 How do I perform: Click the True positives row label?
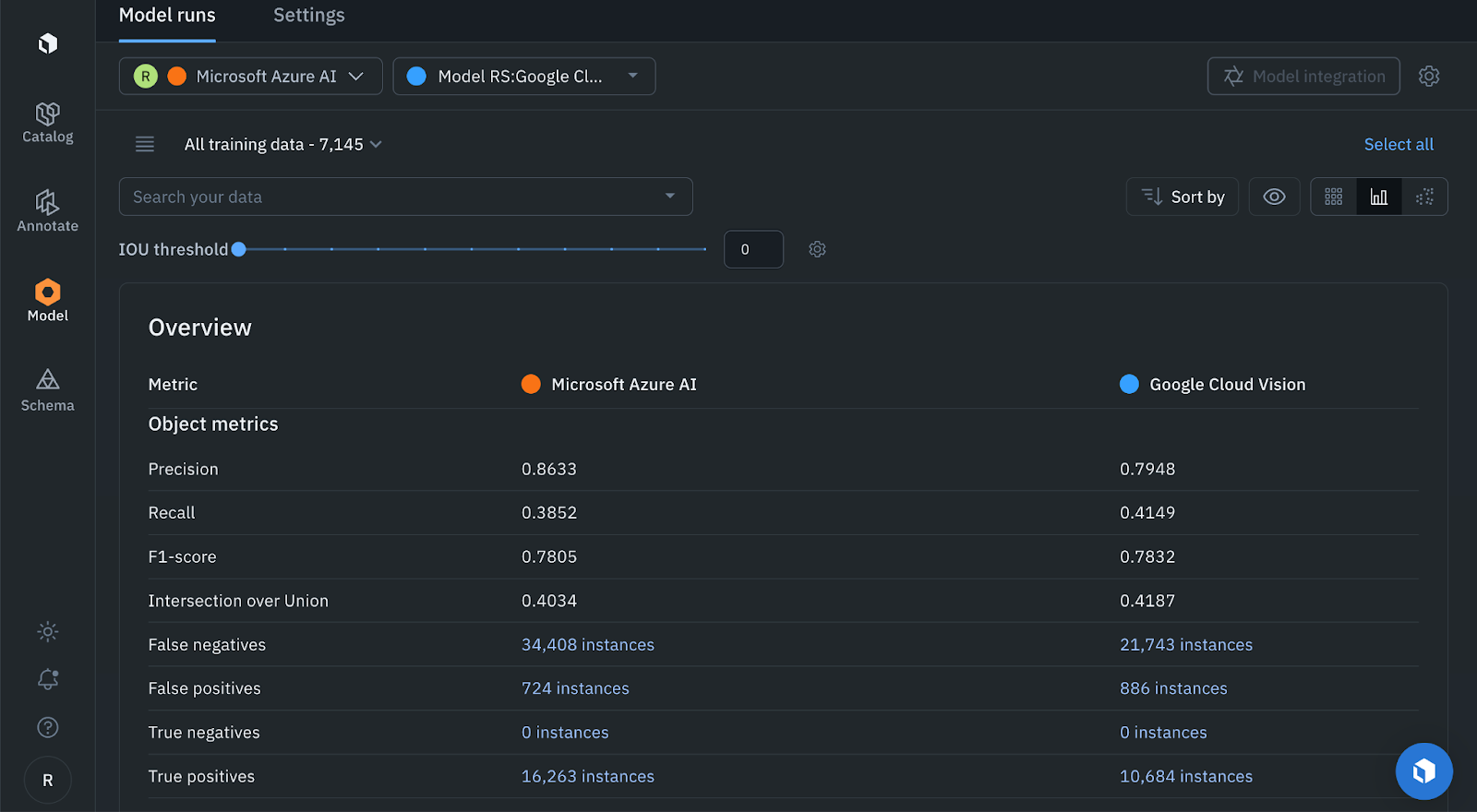click(x=201, y=777)
